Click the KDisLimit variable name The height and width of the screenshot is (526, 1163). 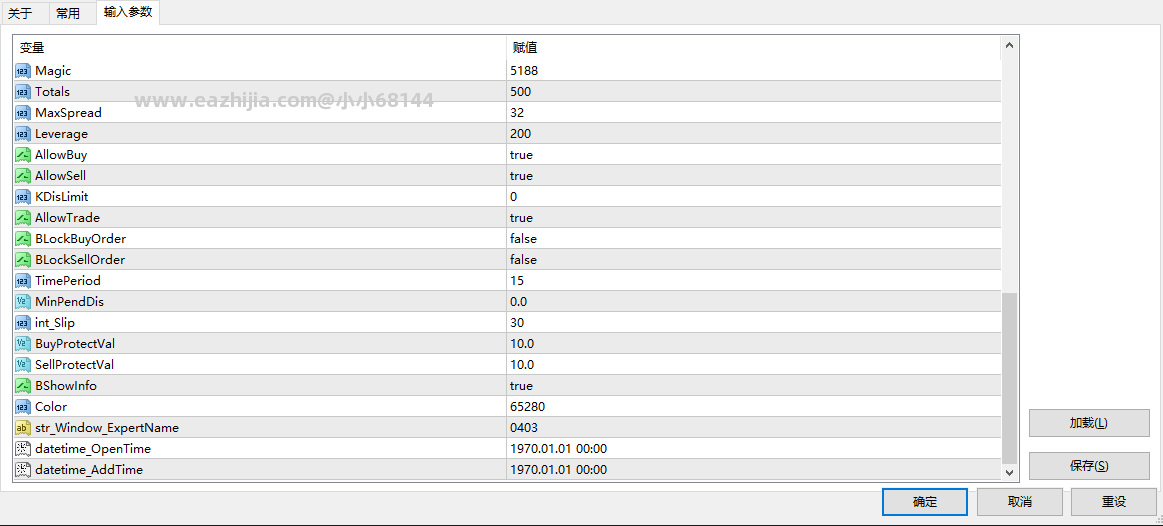click(x=62, y=197)
